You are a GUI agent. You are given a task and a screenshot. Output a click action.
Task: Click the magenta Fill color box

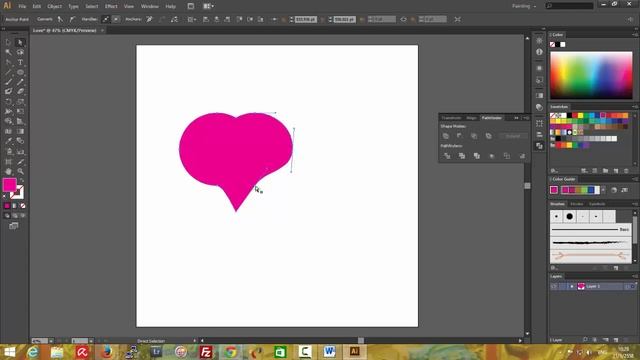(9, 185)
